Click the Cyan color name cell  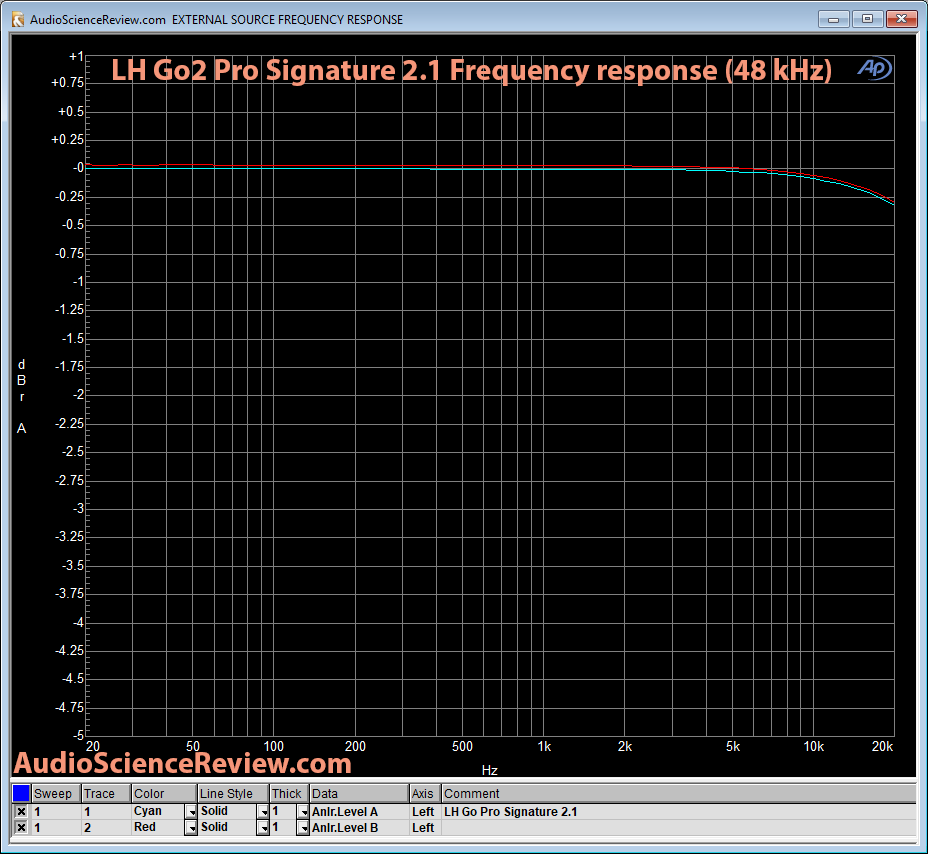[x=159, y=811]
